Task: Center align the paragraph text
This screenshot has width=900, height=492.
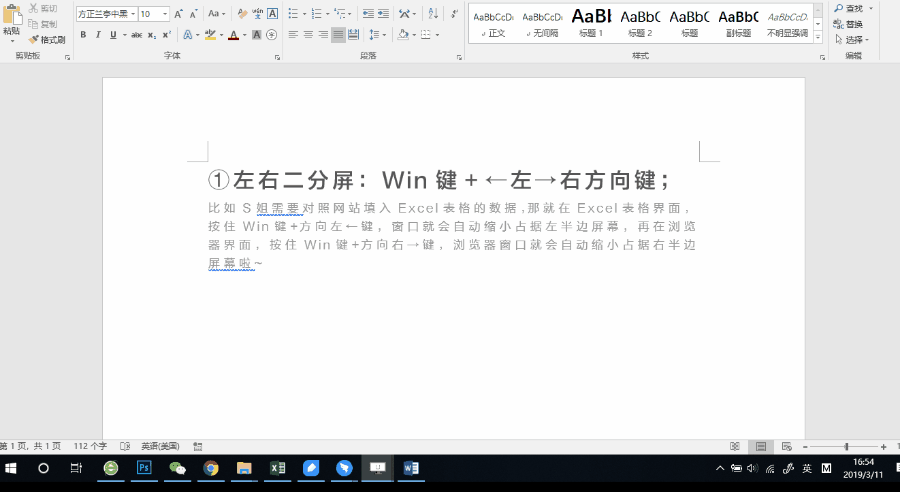Action: coord(308,35)
